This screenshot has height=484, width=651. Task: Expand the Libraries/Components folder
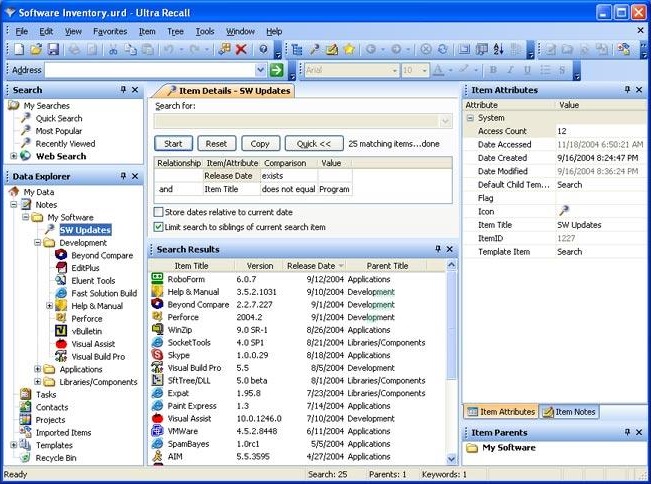pos(37,381)
